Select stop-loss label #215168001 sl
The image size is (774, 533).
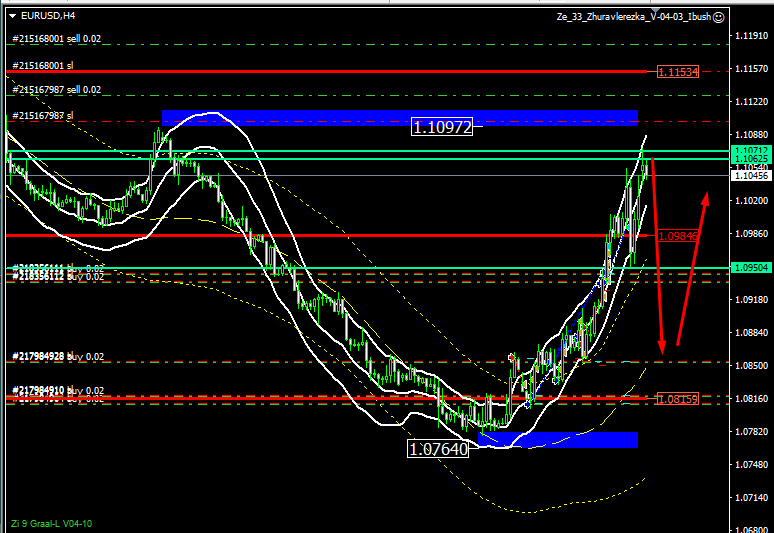tap(43, 65)
